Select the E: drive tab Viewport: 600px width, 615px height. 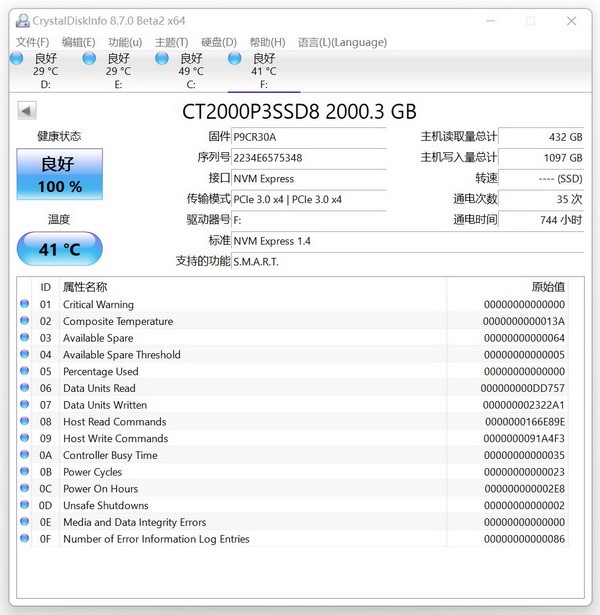click(x=118, y=71)
